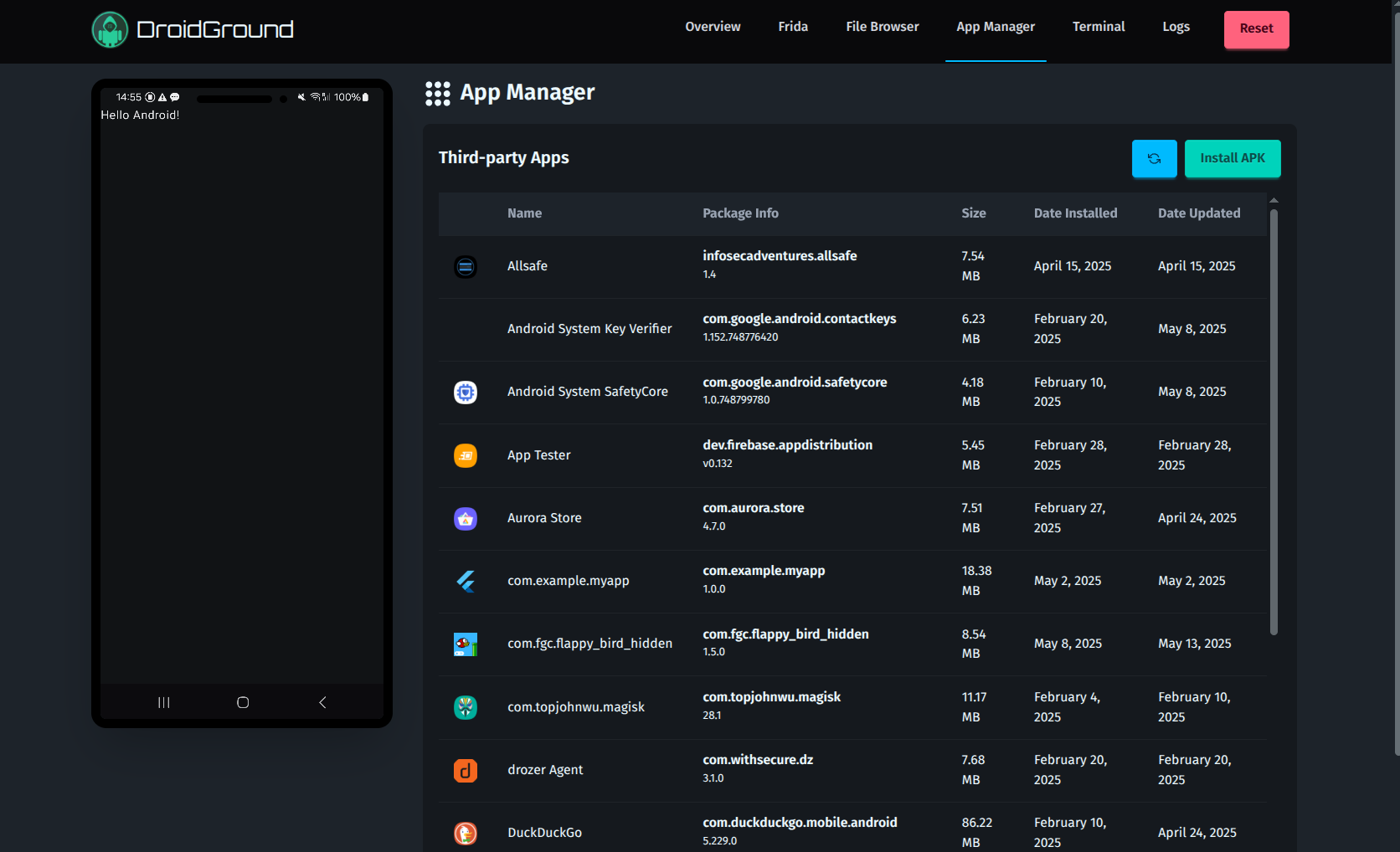The height and width of the screenshot is (852, 1400).
Task: Click the DuckDuckGo app icon
Action: tap(466, 834)
